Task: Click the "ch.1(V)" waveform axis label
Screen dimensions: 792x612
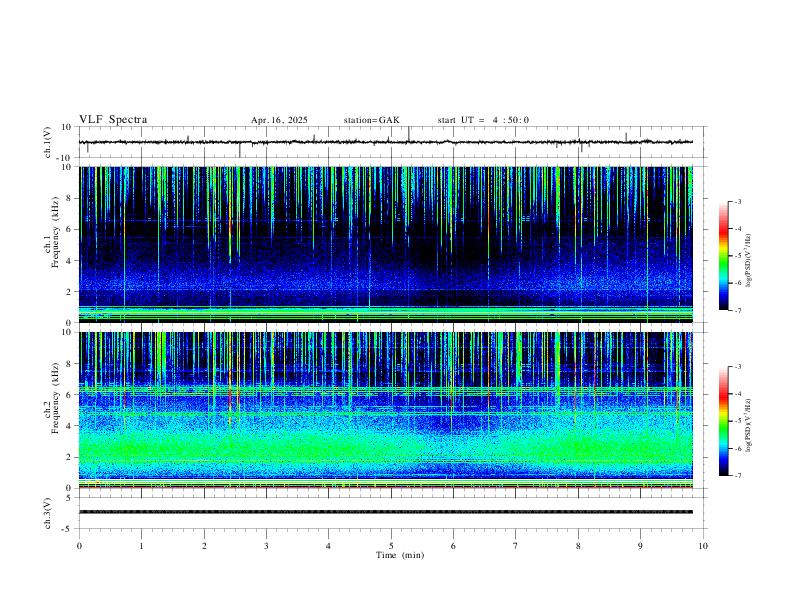Action: point(48,142)
